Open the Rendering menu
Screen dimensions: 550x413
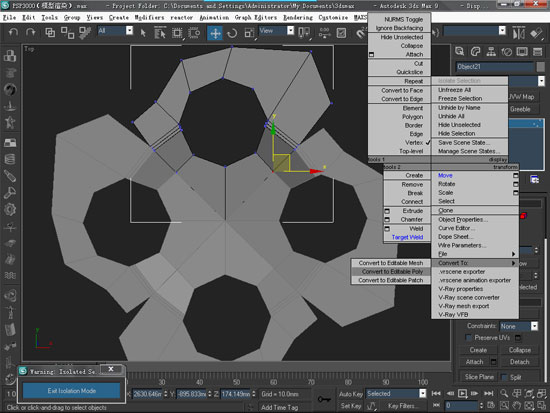(x=298, y=17)
